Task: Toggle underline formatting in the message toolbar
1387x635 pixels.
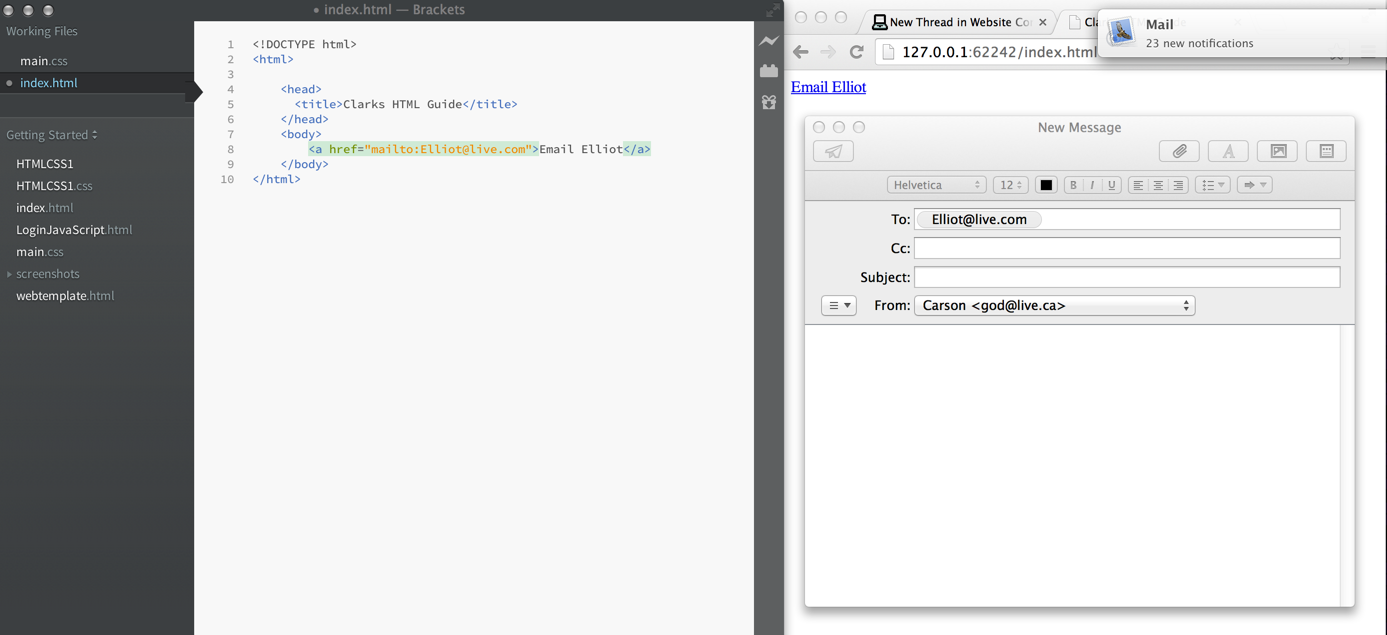Action: point(1111,185)
